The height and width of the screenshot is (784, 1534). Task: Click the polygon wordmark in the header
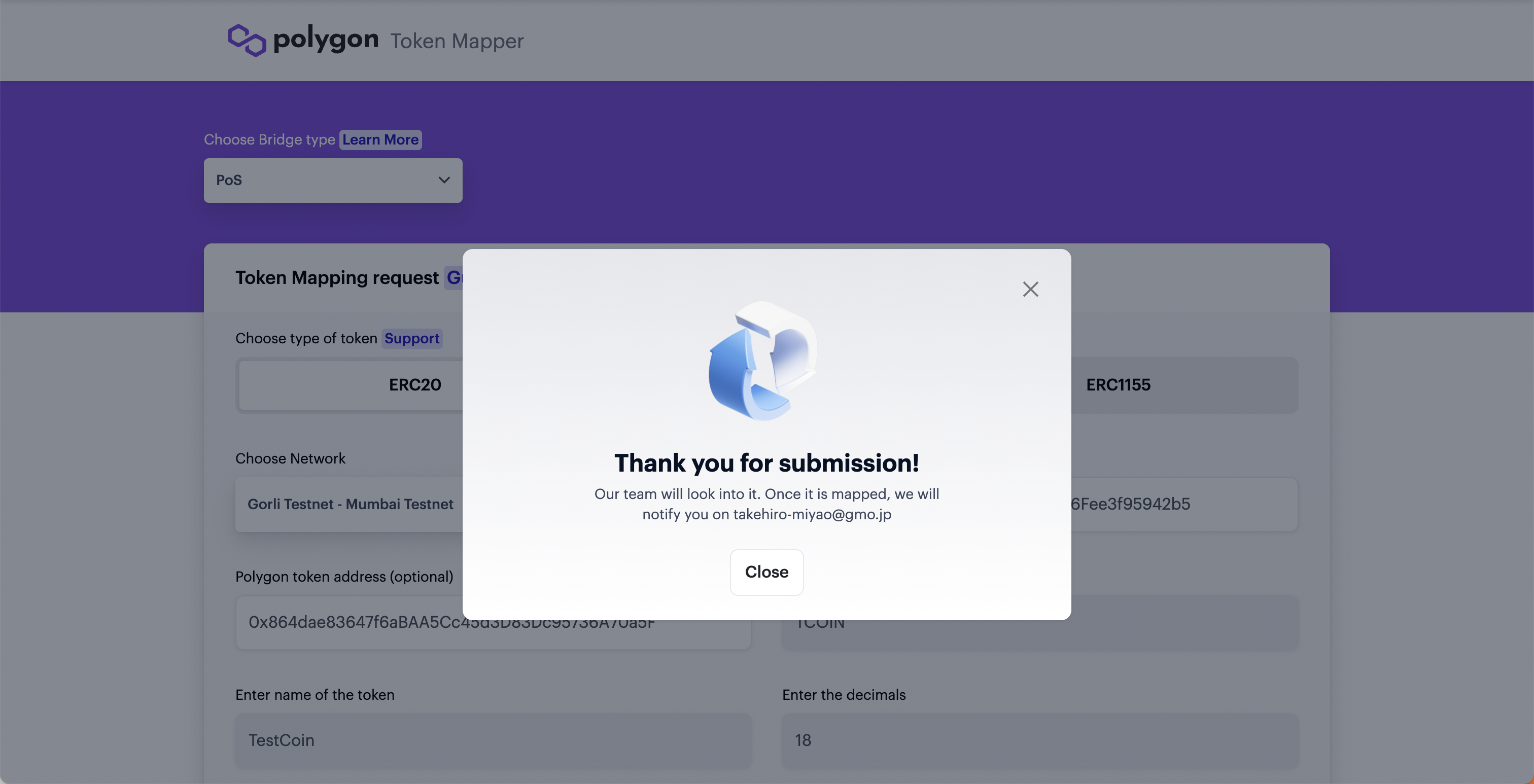326,40
